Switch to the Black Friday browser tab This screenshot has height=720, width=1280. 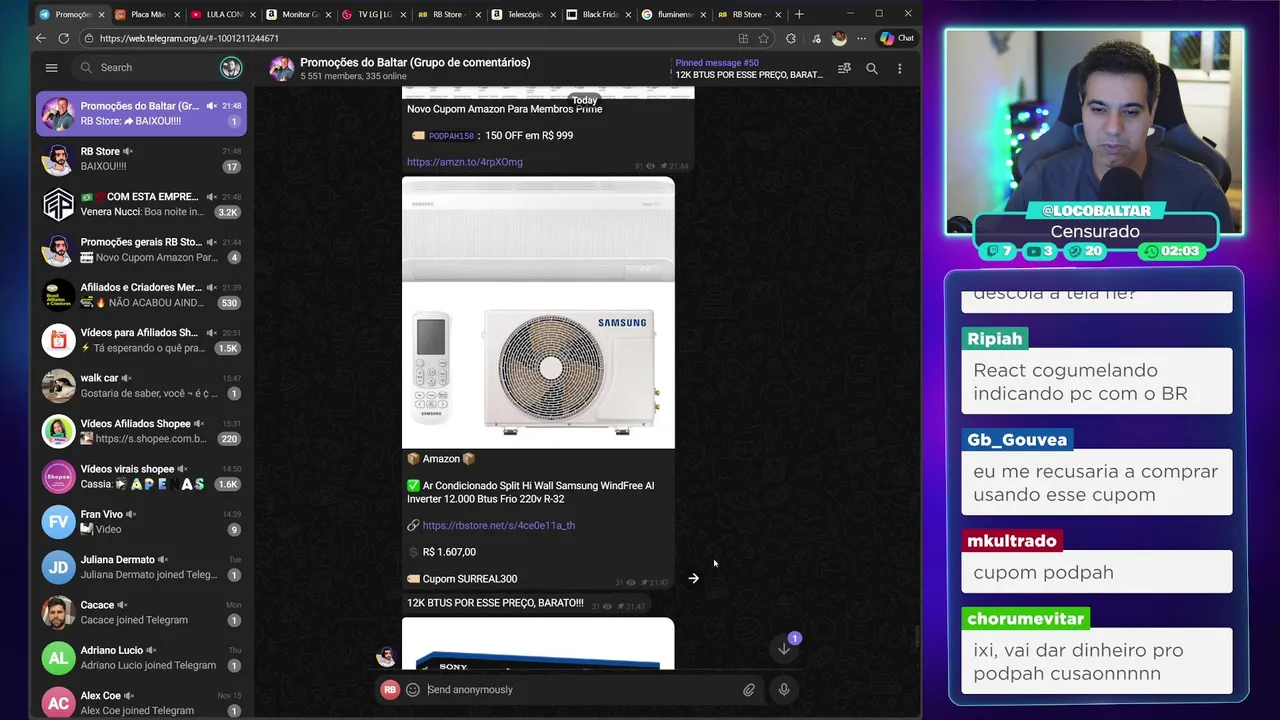pos(598,15)
